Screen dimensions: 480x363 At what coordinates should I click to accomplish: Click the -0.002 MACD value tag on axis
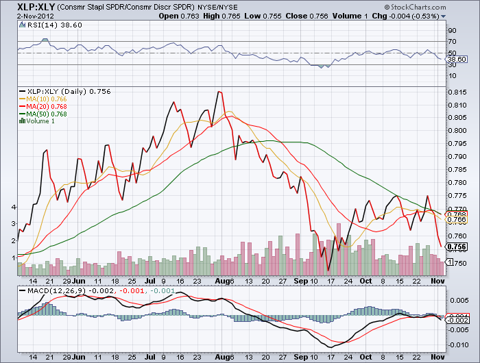pos(457,320)
